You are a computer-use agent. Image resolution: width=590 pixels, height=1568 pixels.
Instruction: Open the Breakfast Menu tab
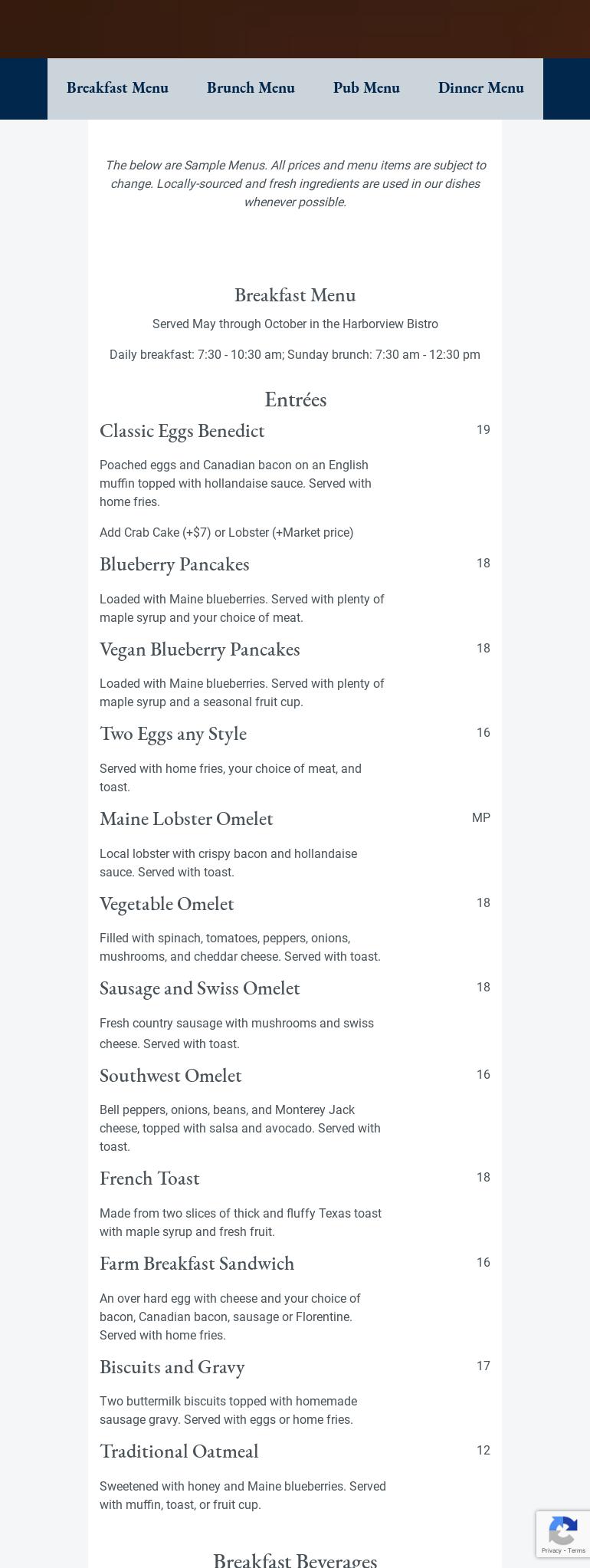click(117, 88)
